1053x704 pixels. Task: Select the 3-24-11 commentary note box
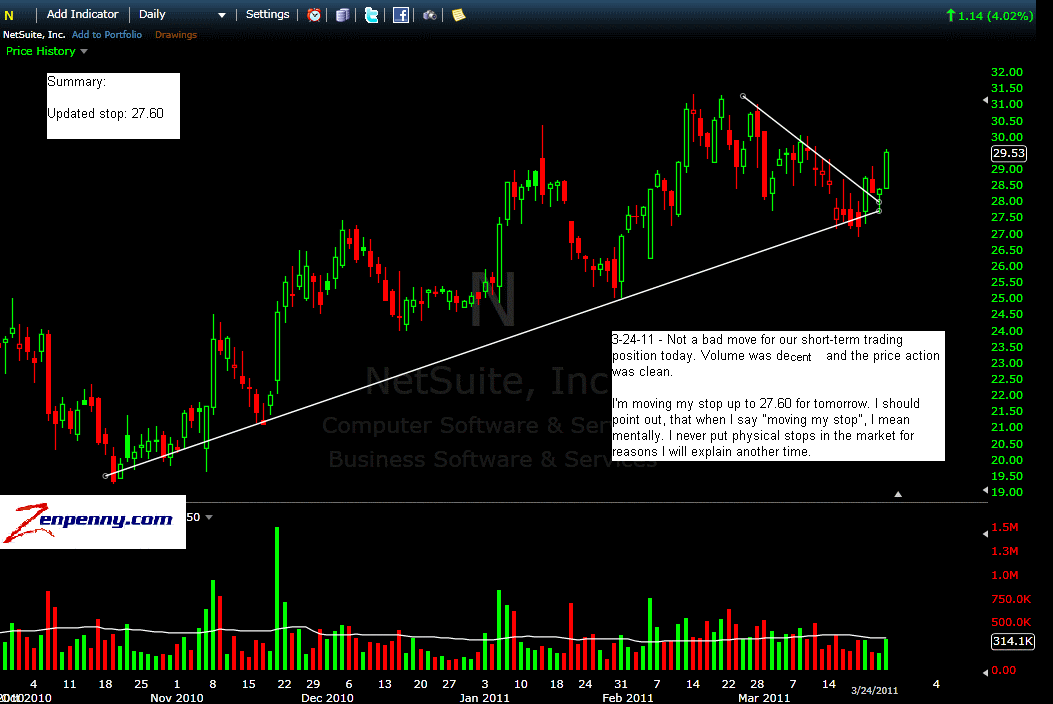(778, 396)
